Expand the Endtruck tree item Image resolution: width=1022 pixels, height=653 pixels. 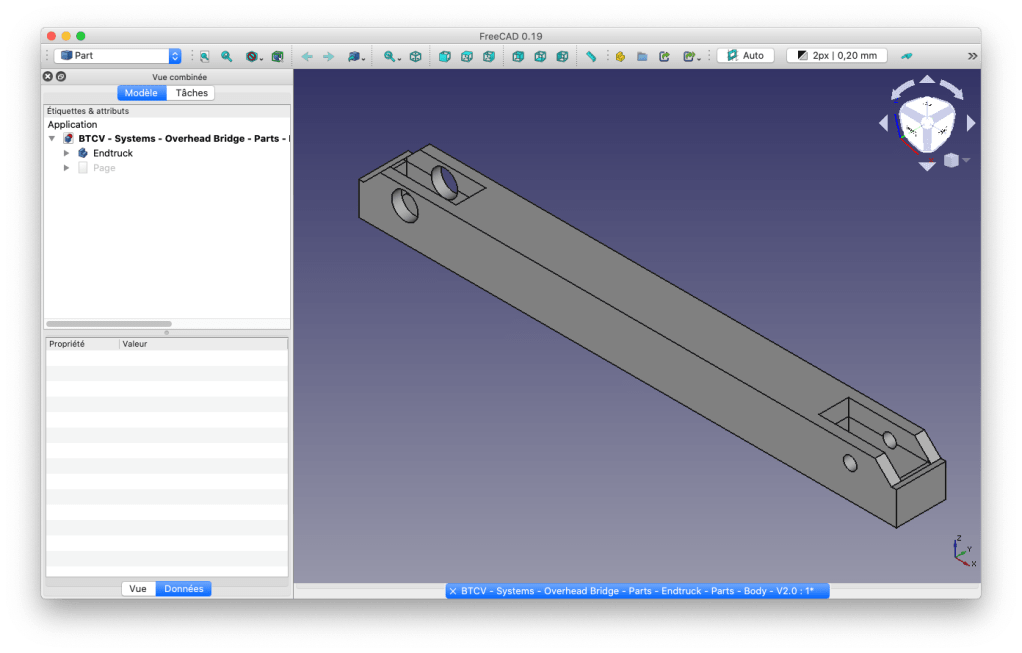pyautogui.click(x=67, y=153)
